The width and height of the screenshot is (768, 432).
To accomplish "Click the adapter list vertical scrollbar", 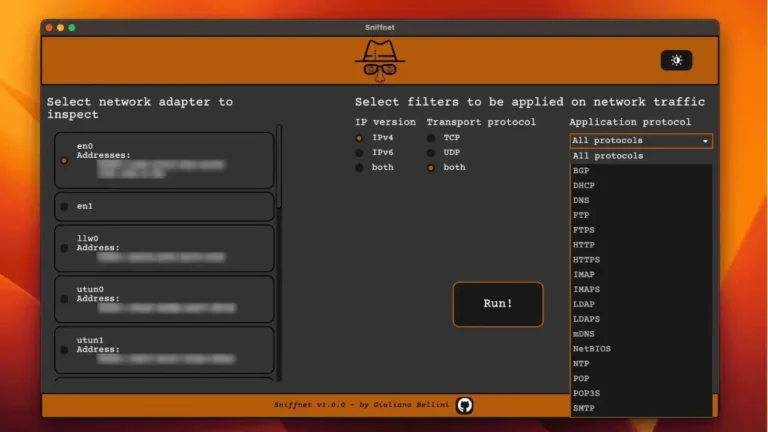I will 279,167.
